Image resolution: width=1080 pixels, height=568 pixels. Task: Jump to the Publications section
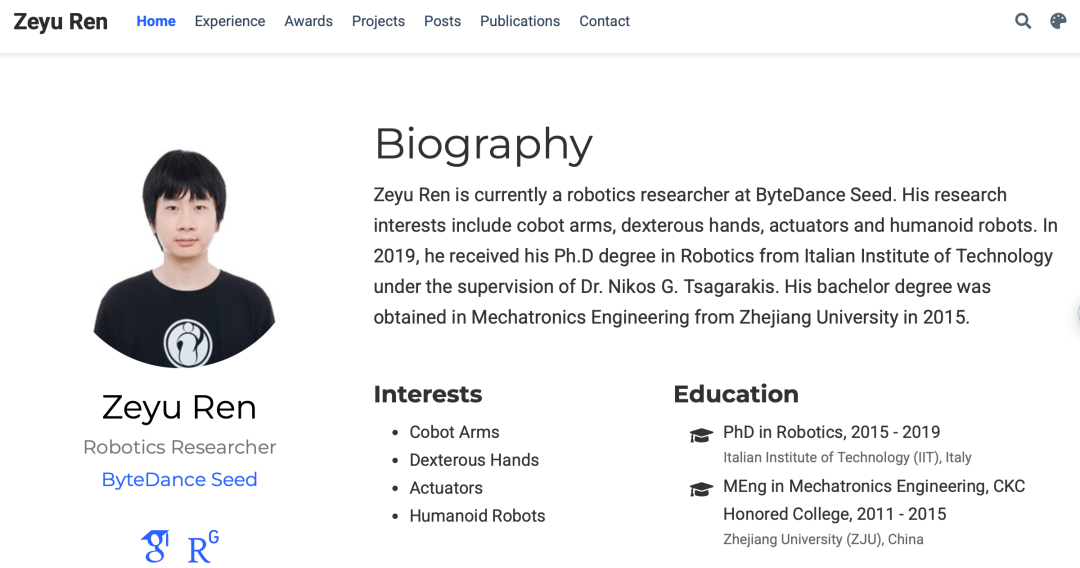pyautogui.click(x=520, y=21)
